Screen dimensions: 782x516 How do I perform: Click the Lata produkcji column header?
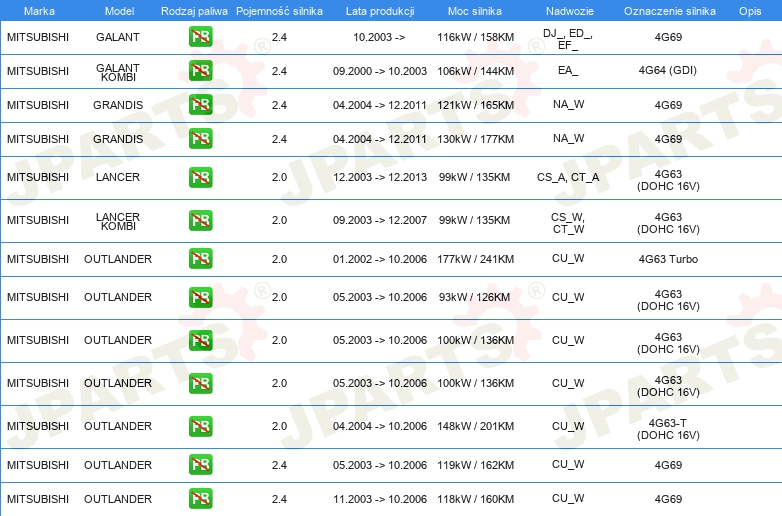(x=380, y=11)
